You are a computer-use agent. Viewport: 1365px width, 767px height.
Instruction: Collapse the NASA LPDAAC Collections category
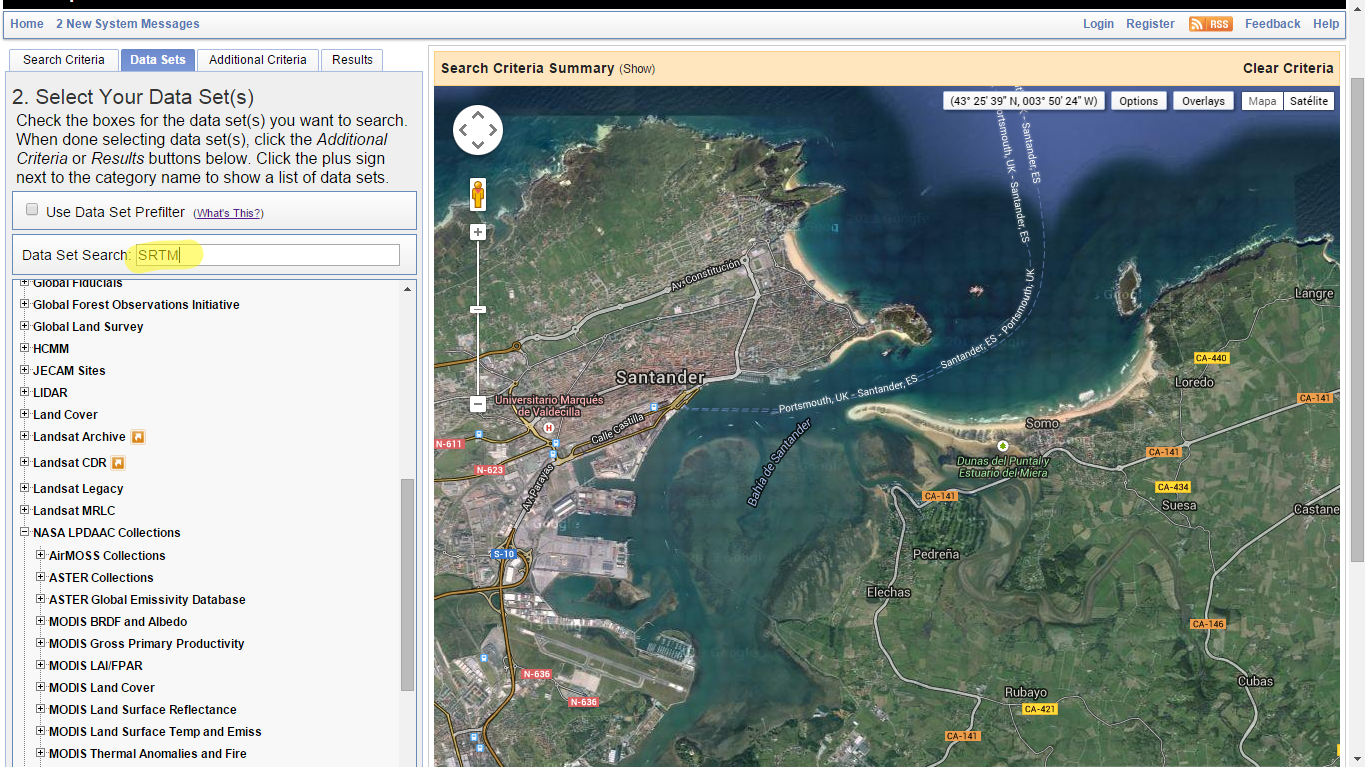coord(25,532)
